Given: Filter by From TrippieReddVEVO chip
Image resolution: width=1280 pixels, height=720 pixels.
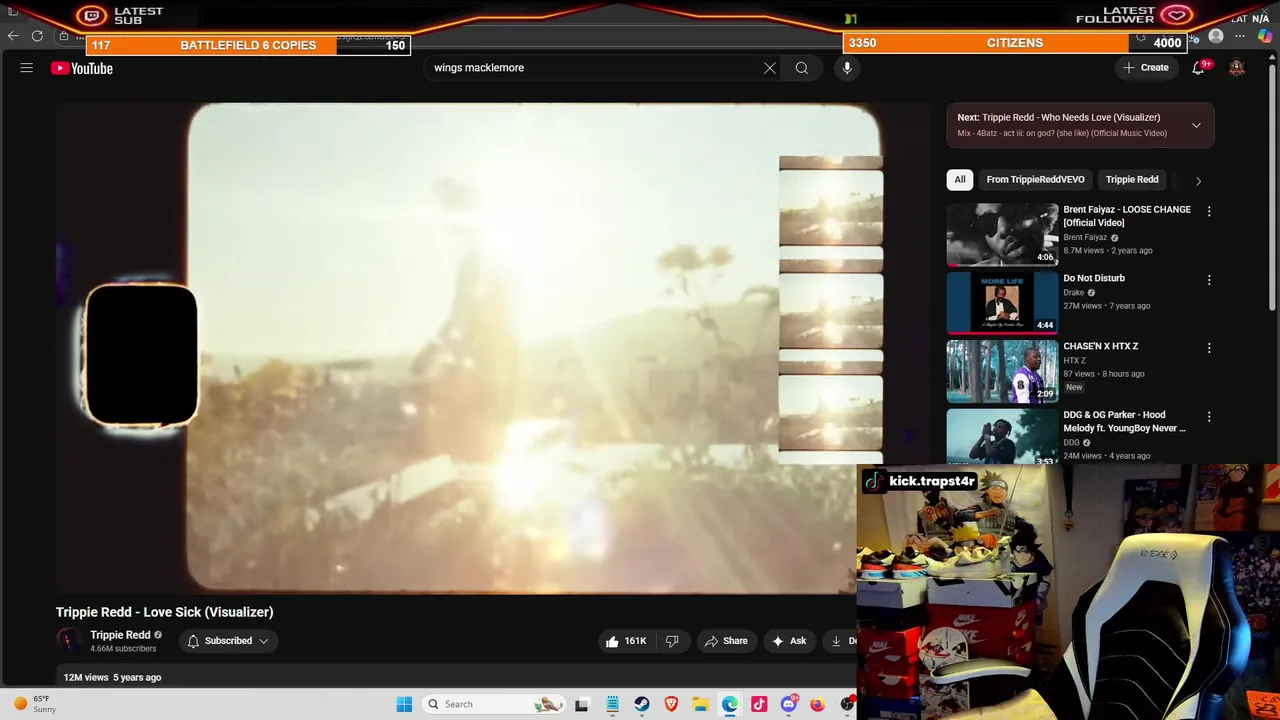Looking at the screenshot, I should pos(1035,180).
